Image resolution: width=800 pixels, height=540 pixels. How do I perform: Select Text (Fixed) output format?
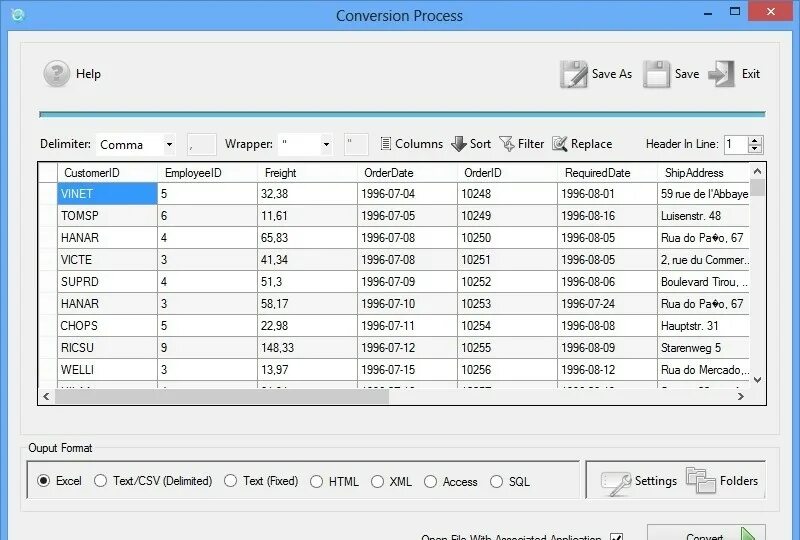231,481
